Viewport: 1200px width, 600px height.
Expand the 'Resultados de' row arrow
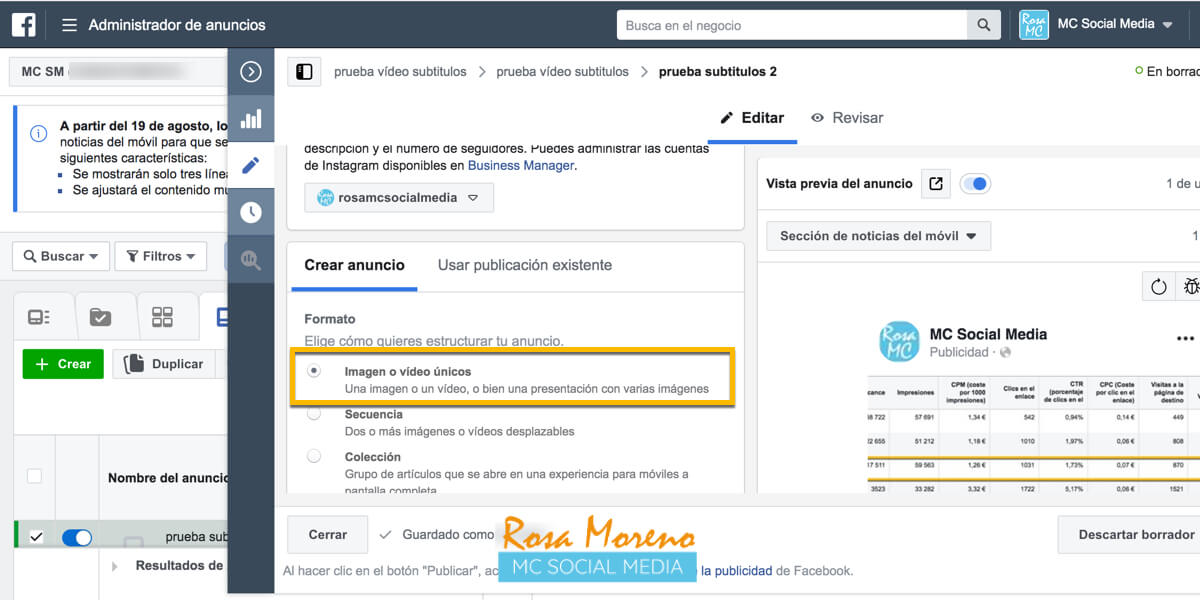(x=113, y=566)
